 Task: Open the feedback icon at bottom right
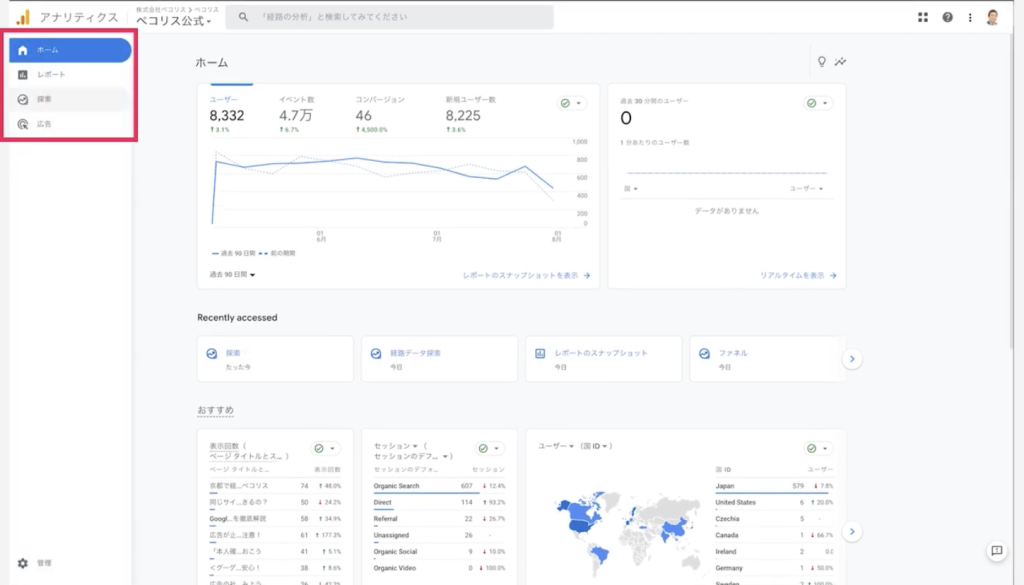click(x=997, y=551)
